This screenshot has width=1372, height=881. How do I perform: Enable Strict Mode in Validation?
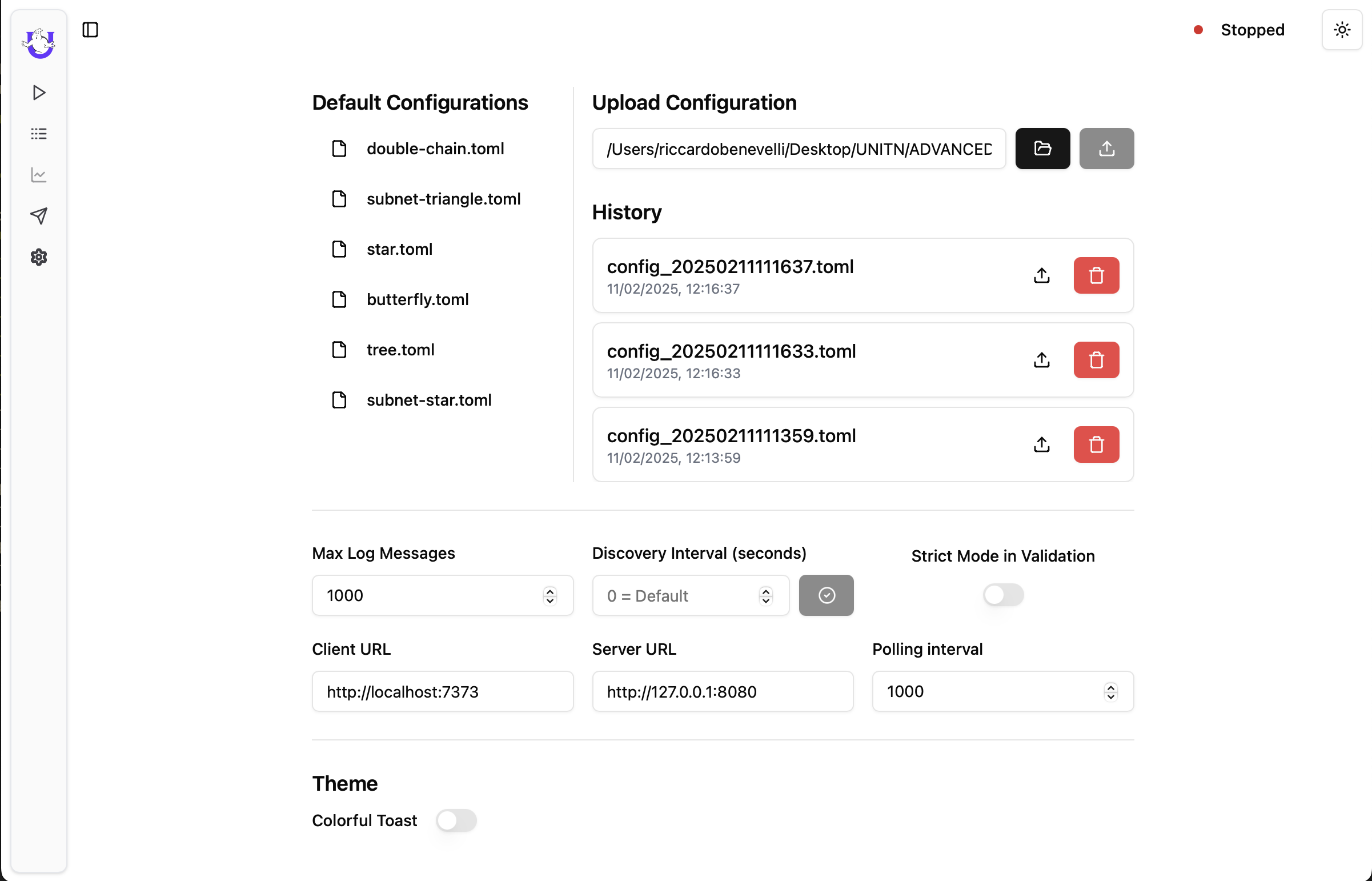pos(1002,595)
